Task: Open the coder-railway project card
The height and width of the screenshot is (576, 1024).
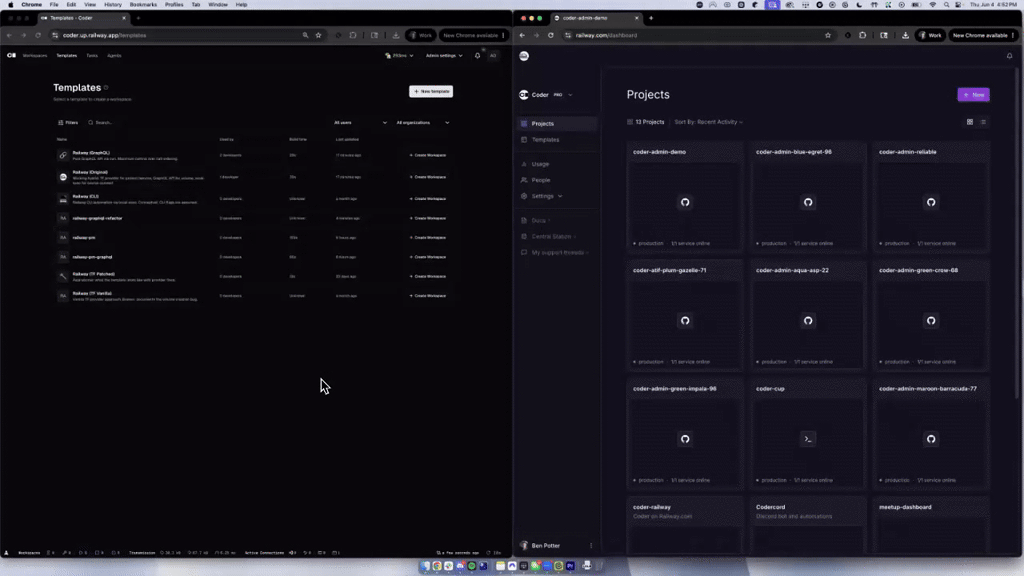Action: [x=684, y=526]
